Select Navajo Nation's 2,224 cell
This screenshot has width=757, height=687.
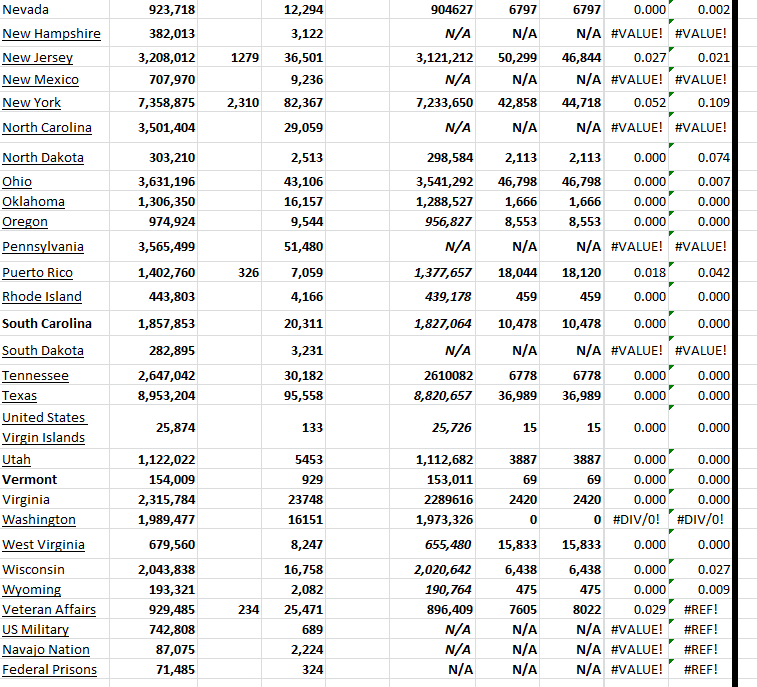click(x=294, y=650)
